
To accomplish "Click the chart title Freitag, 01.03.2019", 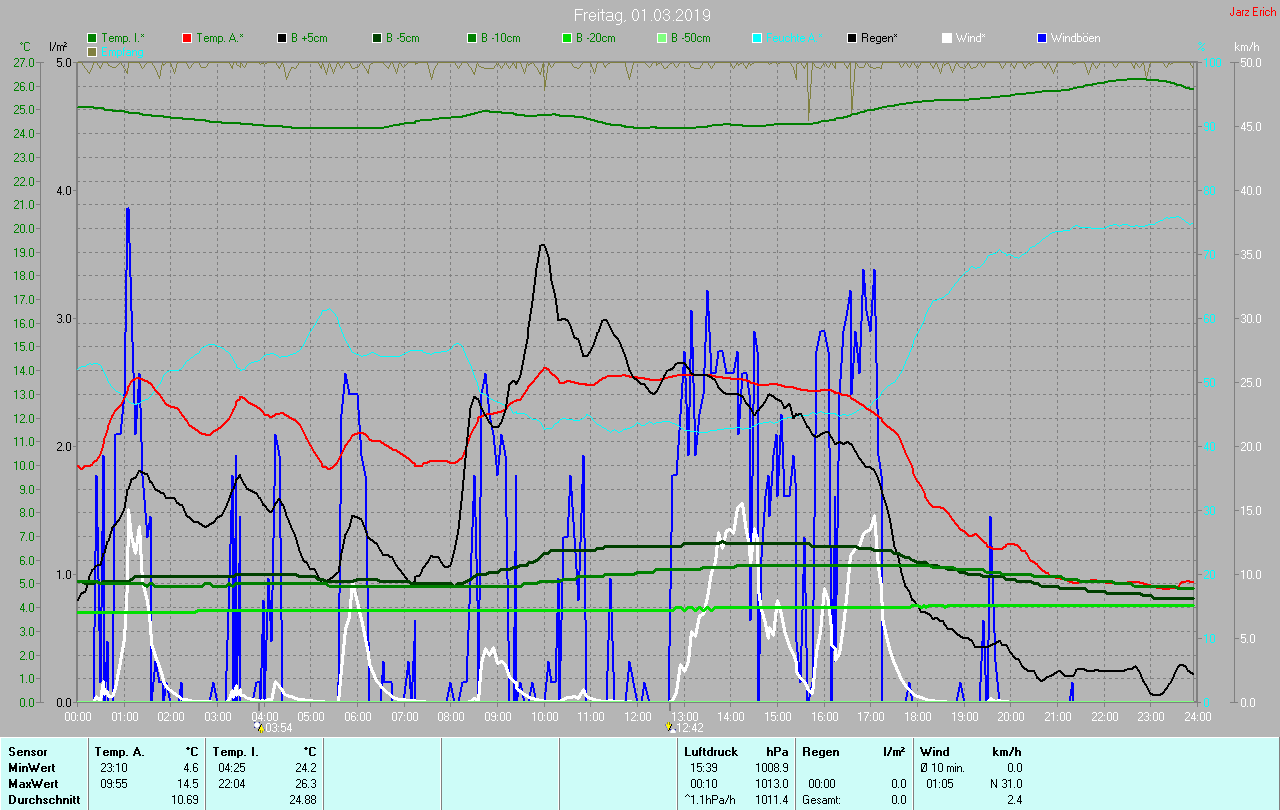I will tap(639, 15).
